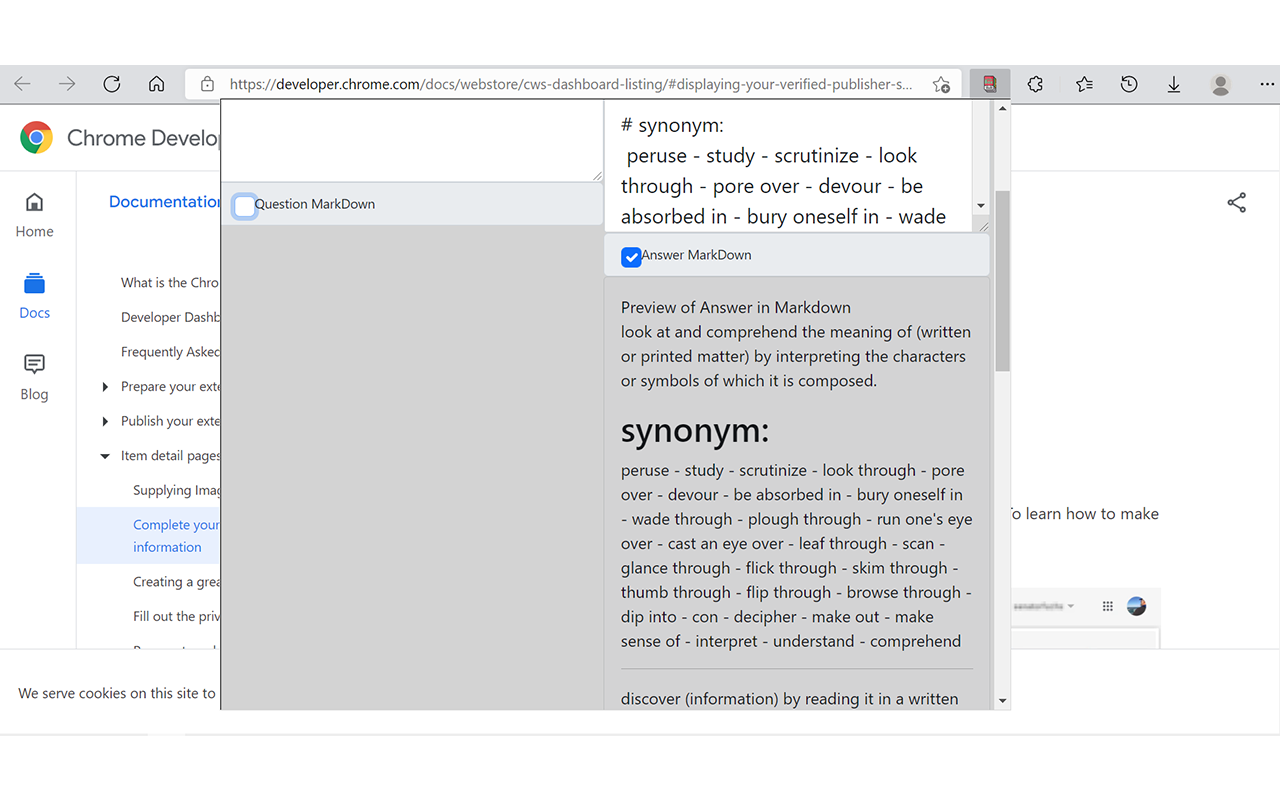1280x800 pixels.
Task: Open Blog in sidebar
Action: [34, 378]
